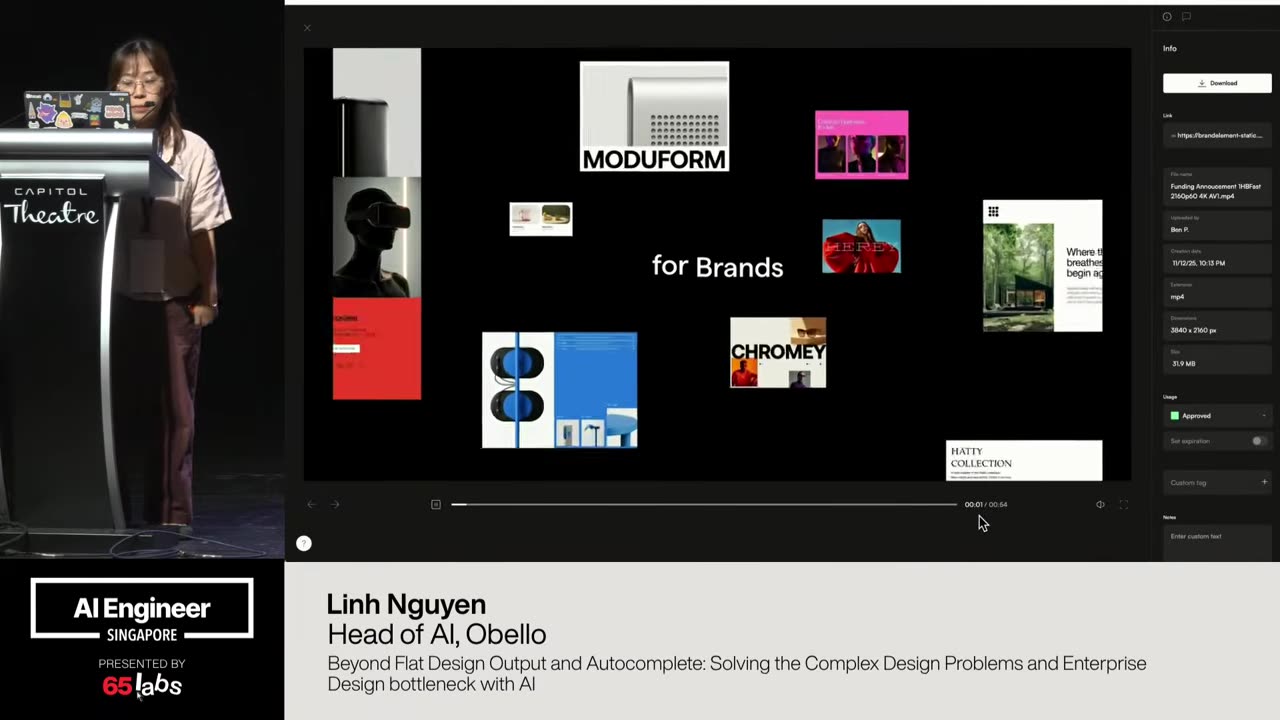Mute the video with the speaker icon
This screenshot has height=720, width=1280.
pos(1100,504)
